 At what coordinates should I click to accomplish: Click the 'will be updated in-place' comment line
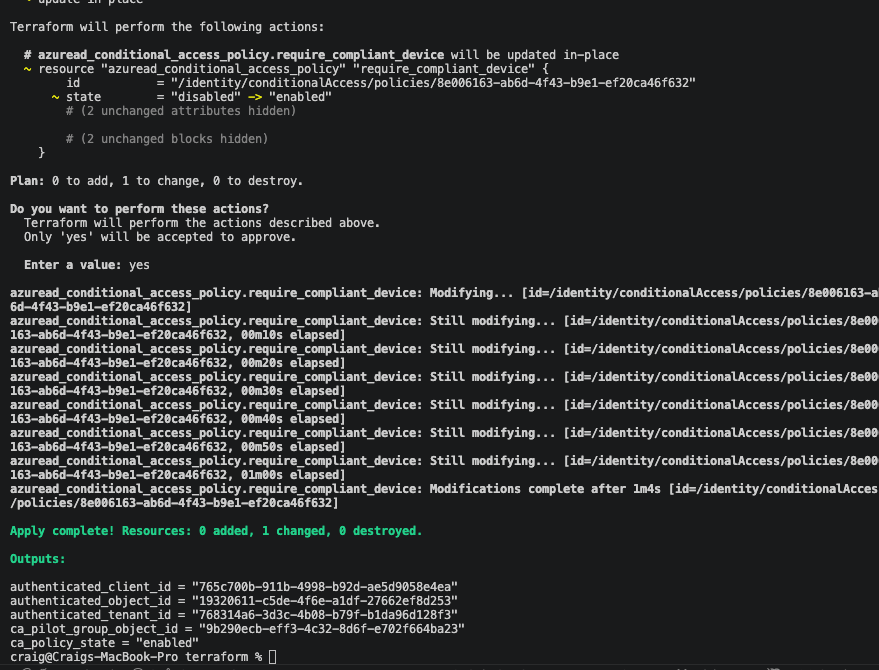pyautogui.click(x=321, y=55)
